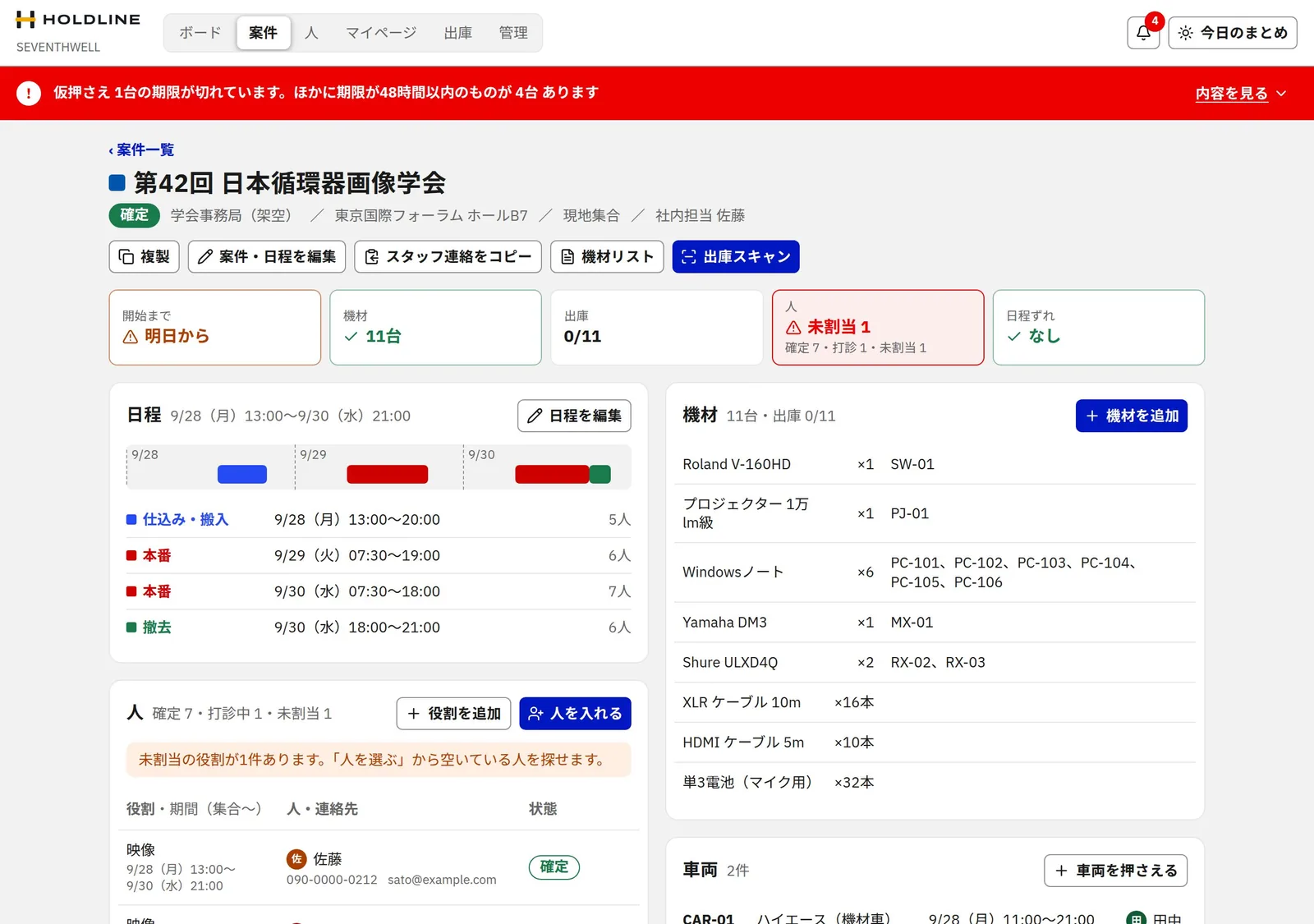Click 車両を押さえる button
1314x924 pixels.
click(x=1116, y=871)
